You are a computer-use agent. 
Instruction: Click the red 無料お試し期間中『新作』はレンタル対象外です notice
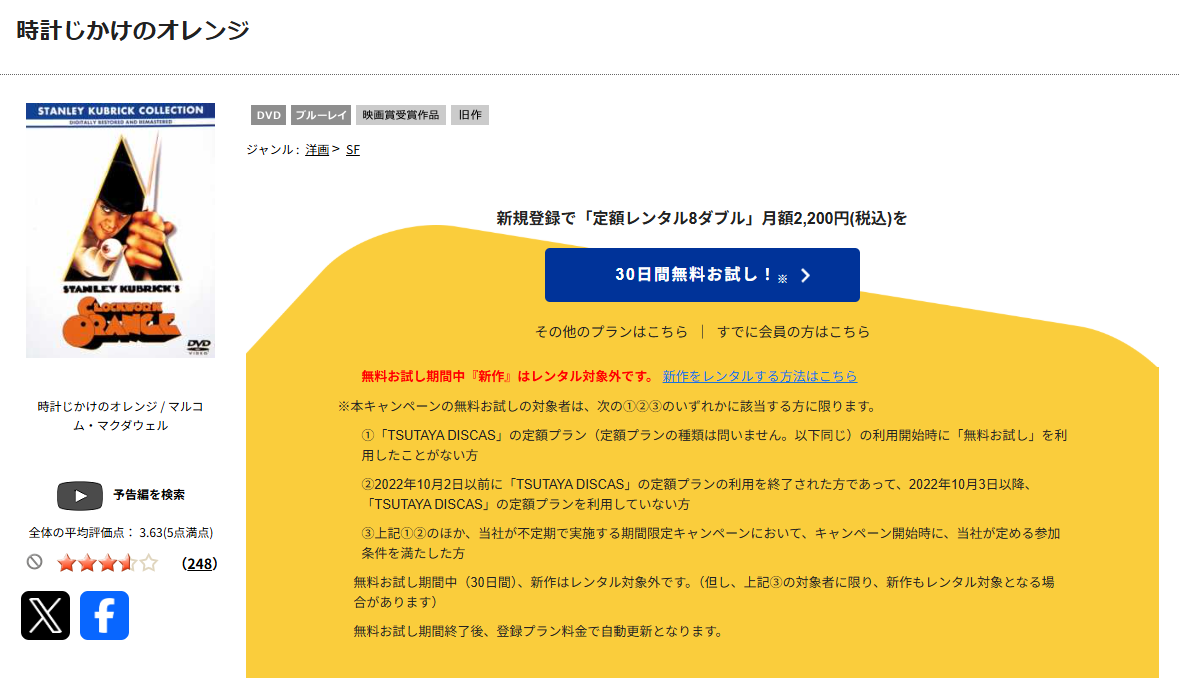(x=508, y=376)
